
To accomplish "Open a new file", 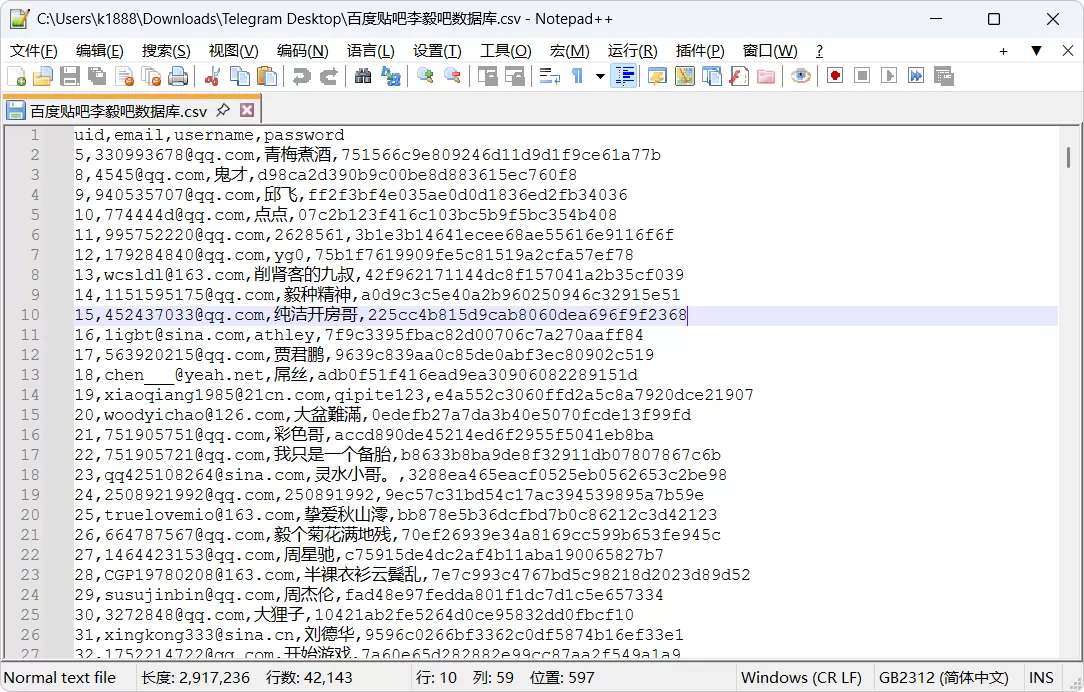I will coord(14,75).
